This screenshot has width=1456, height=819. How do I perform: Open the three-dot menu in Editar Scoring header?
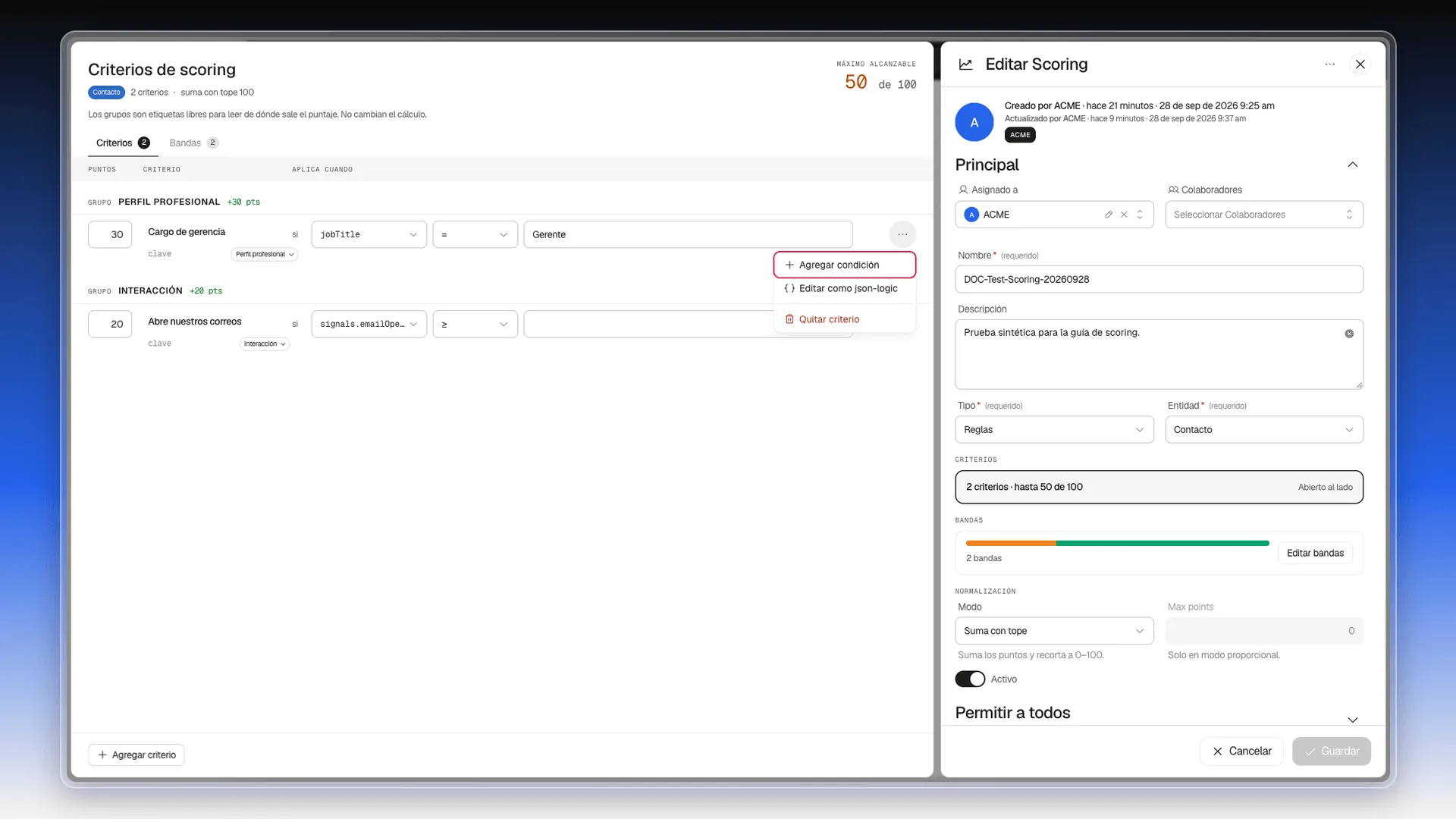coord(1329,64)
